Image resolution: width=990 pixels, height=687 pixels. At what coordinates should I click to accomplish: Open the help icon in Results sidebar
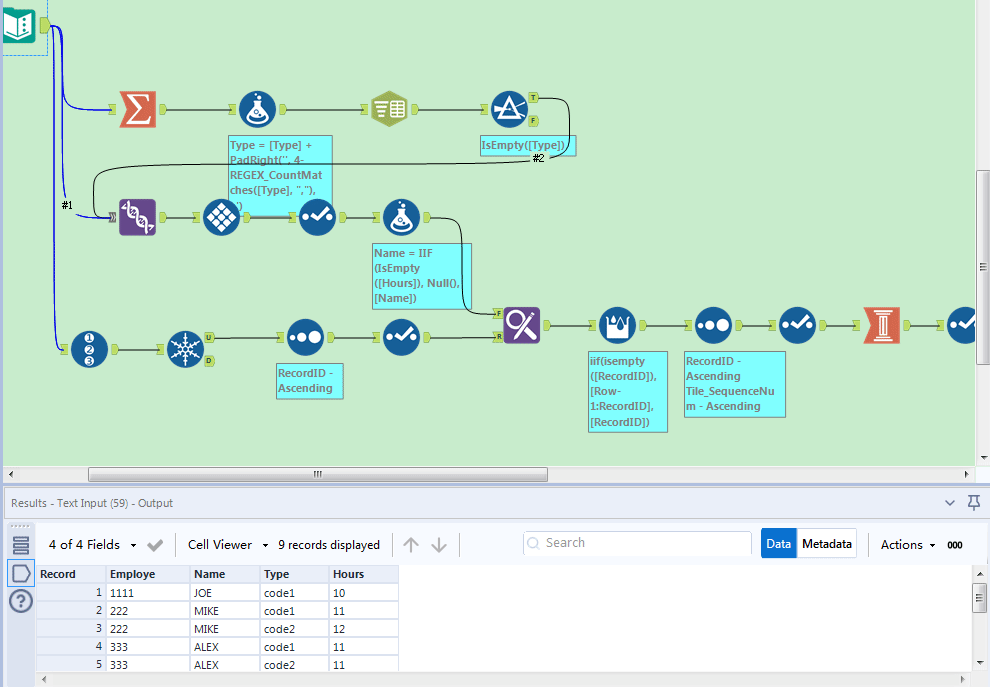point(21,601)
